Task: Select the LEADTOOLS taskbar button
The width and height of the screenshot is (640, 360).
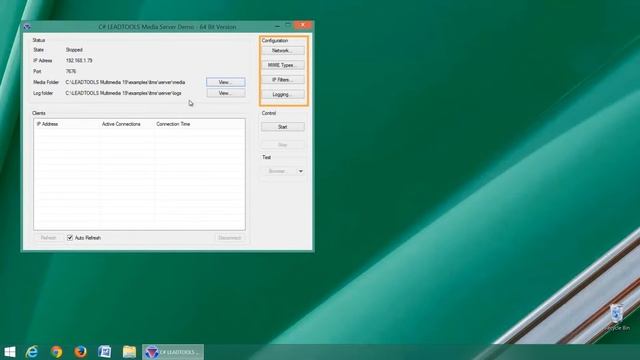Action: (173, 352)
